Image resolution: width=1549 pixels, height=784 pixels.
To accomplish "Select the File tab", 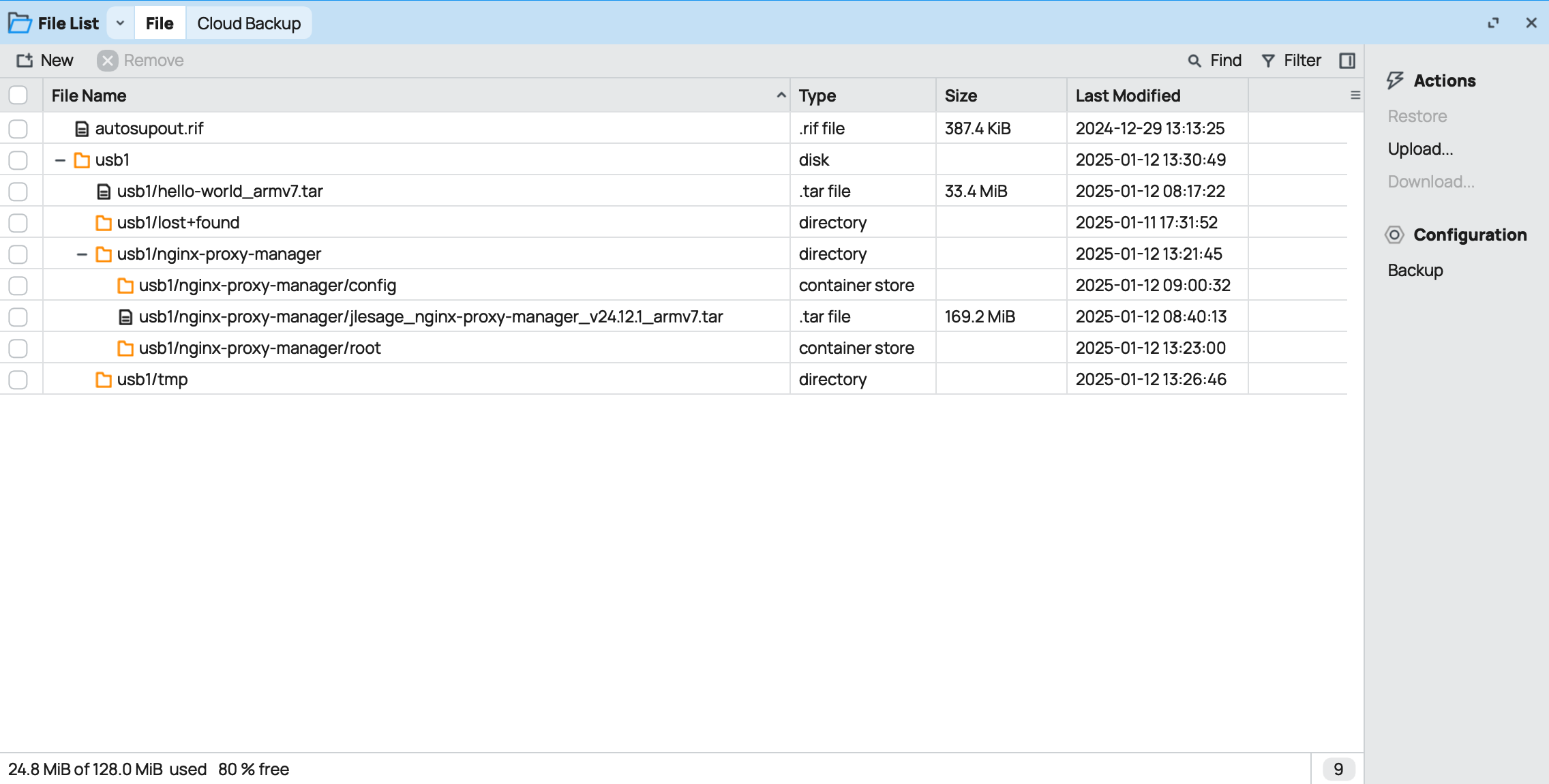I will (x=160, y=23).
